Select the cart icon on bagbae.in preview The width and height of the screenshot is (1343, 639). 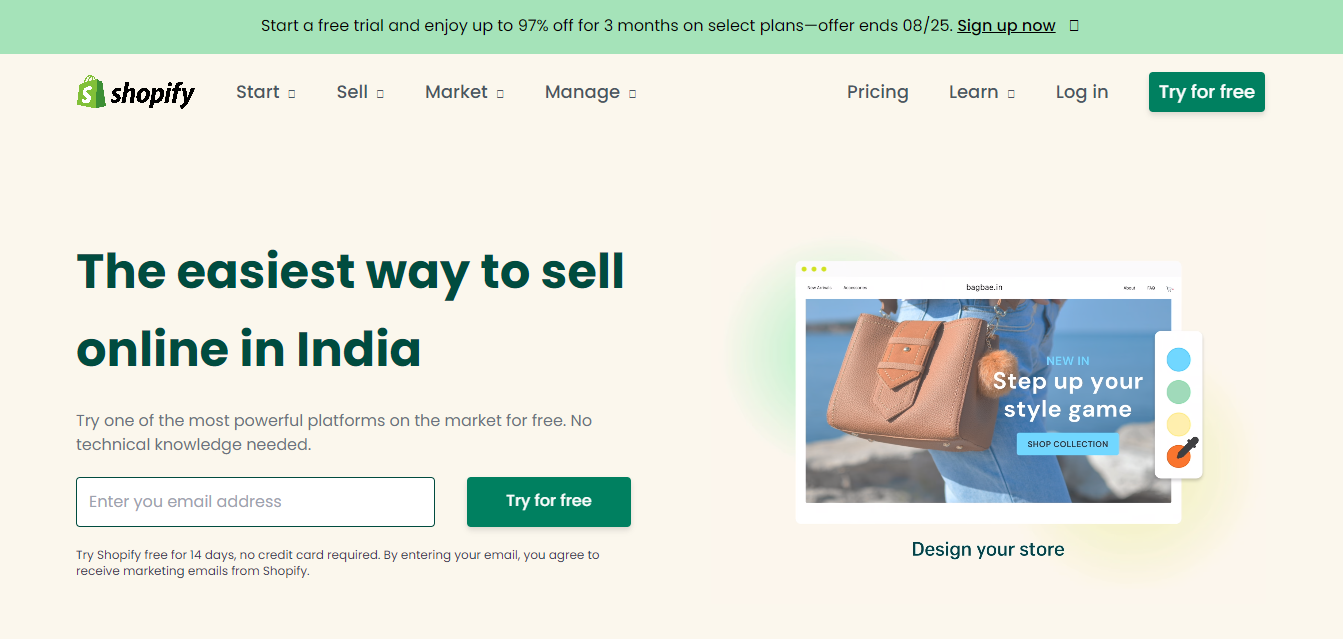coord(1168,287)
